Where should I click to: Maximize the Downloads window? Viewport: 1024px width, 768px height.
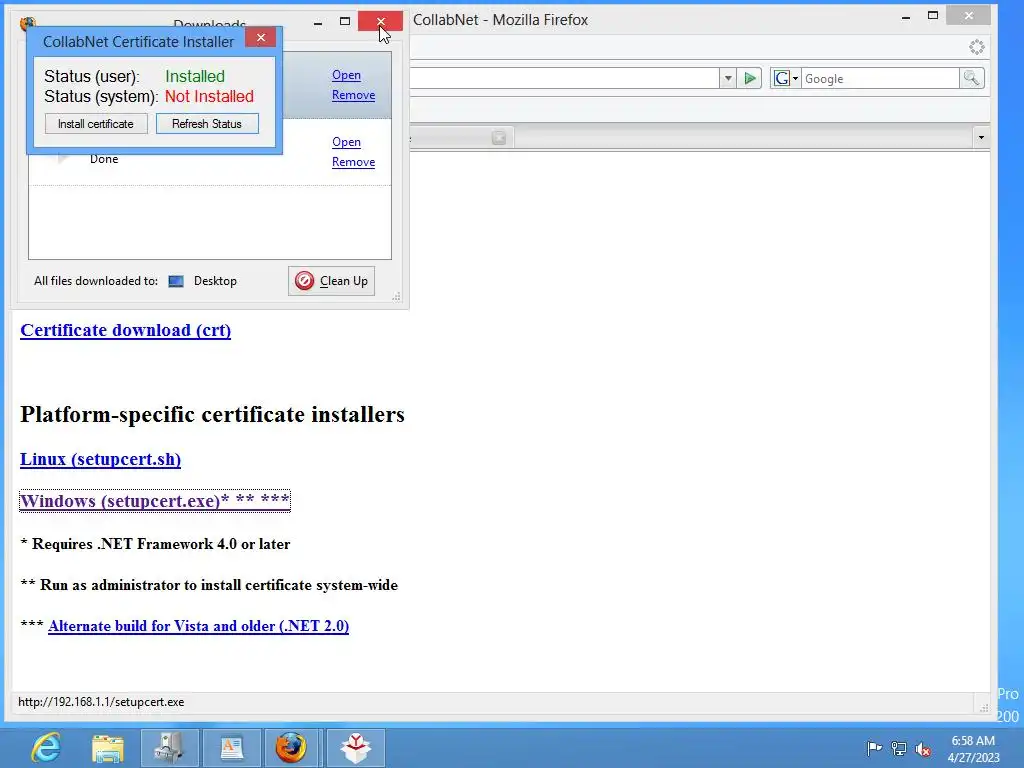pyautogui.click(x=345, y=22)
